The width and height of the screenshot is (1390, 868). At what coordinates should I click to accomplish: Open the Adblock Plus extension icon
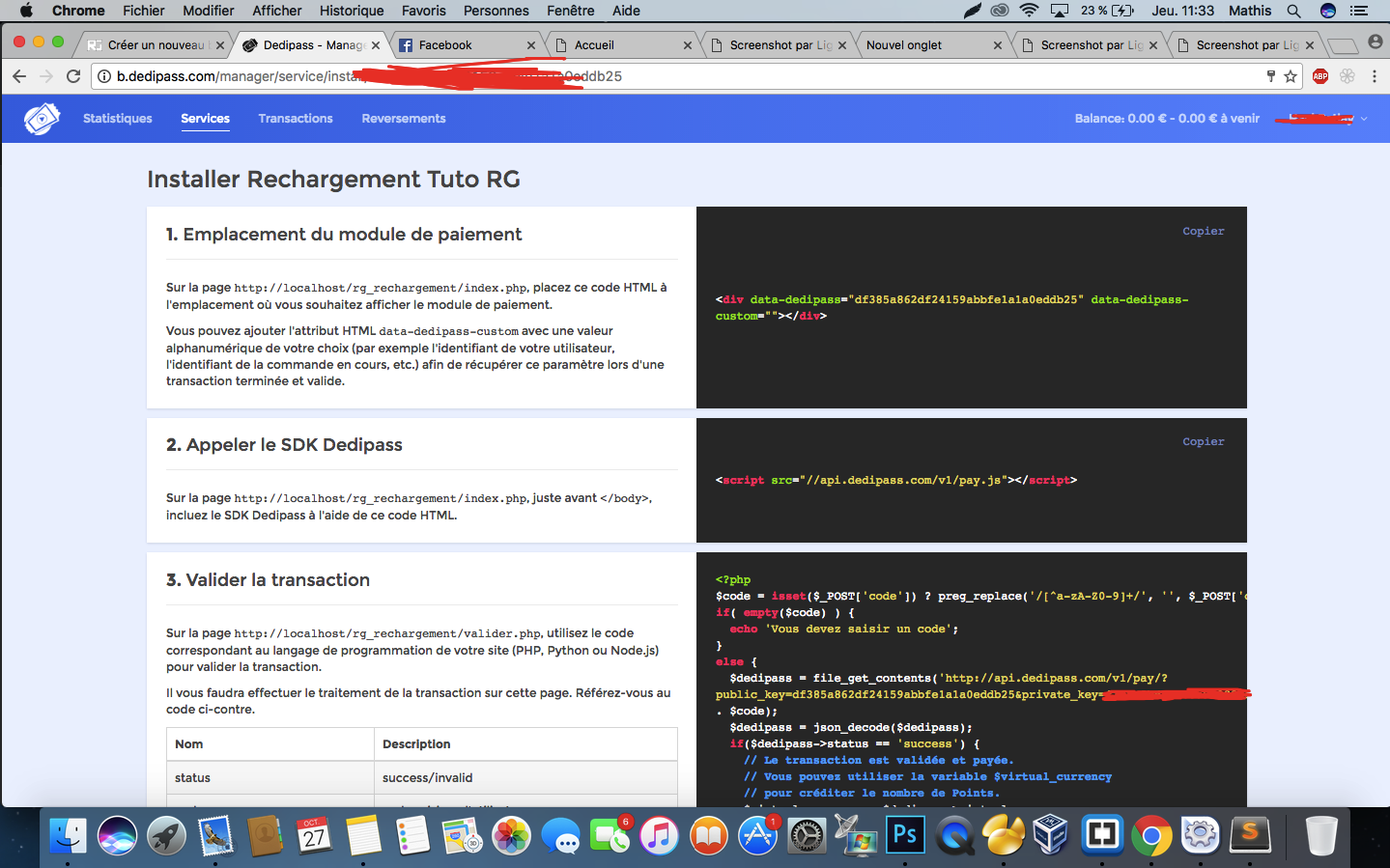[x=1320, y=76]
